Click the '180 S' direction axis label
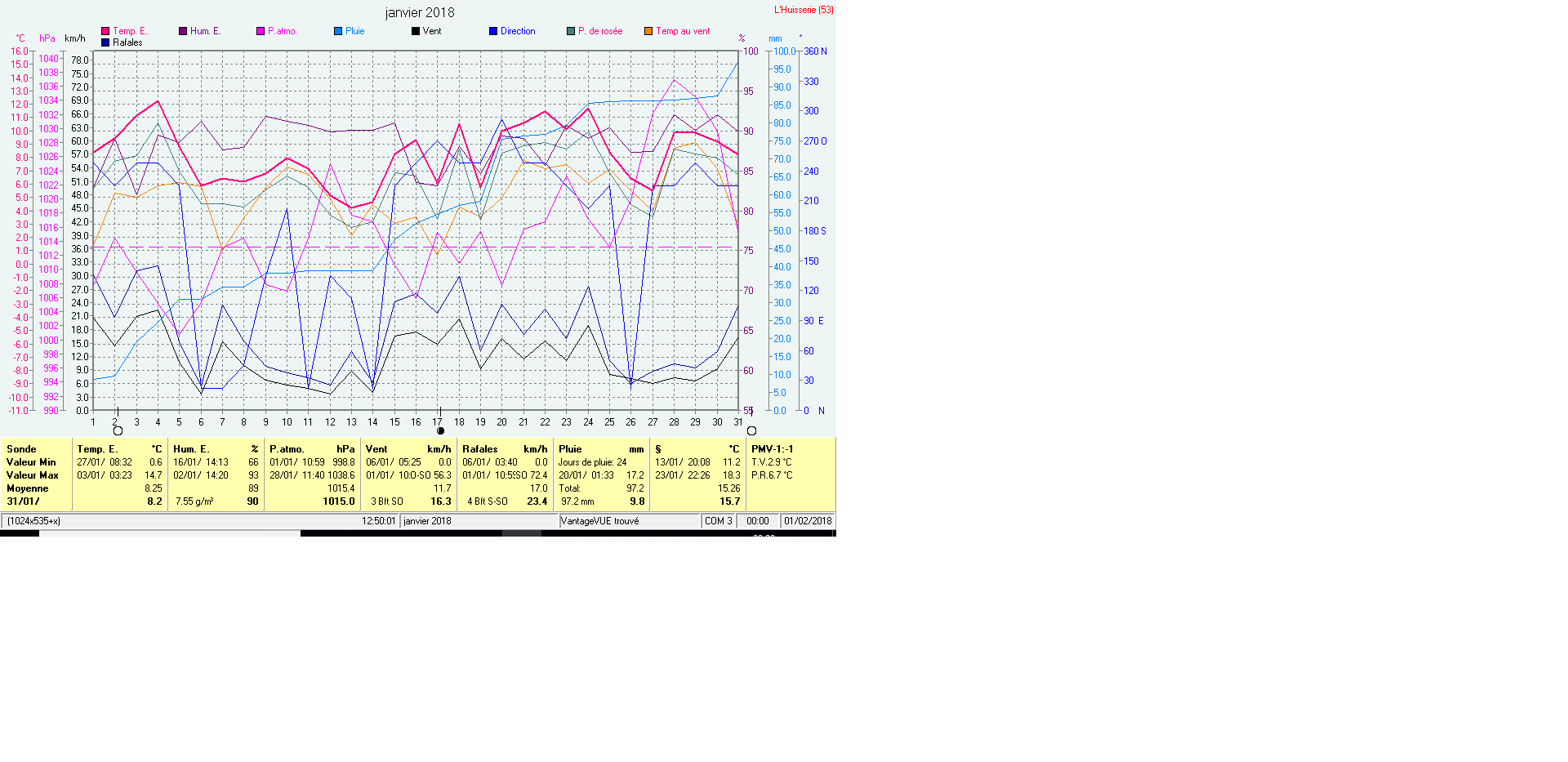The image size is (1568, 762). (815, 231)
